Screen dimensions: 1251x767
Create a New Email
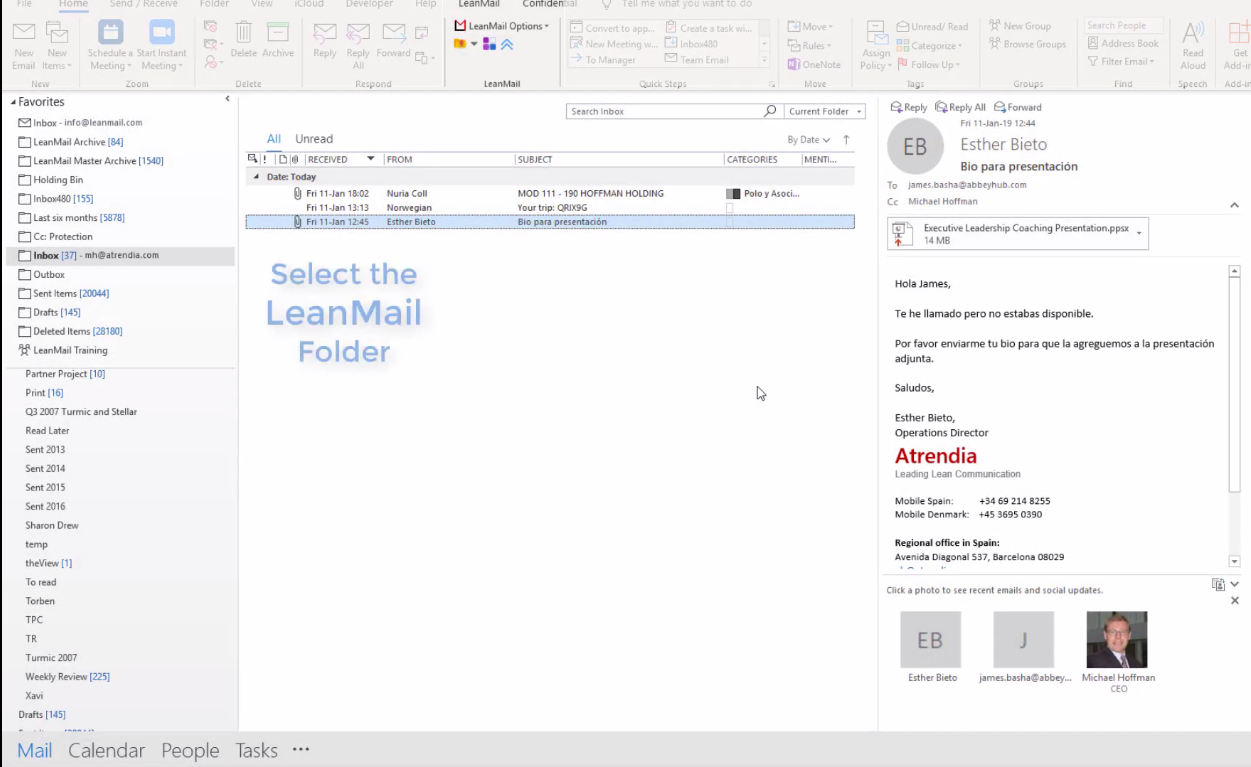click(x=23, y=45)
